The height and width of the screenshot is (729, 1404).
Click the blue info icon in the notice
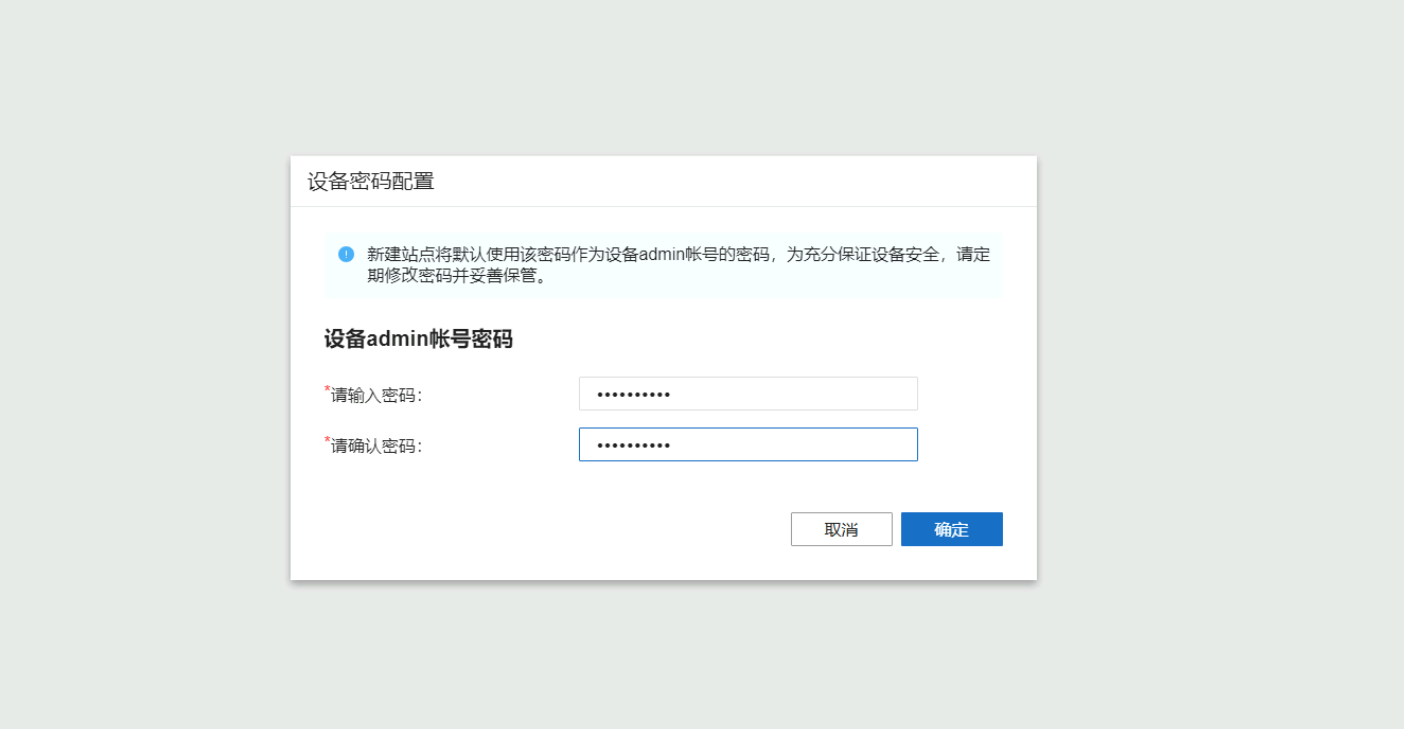346,254
